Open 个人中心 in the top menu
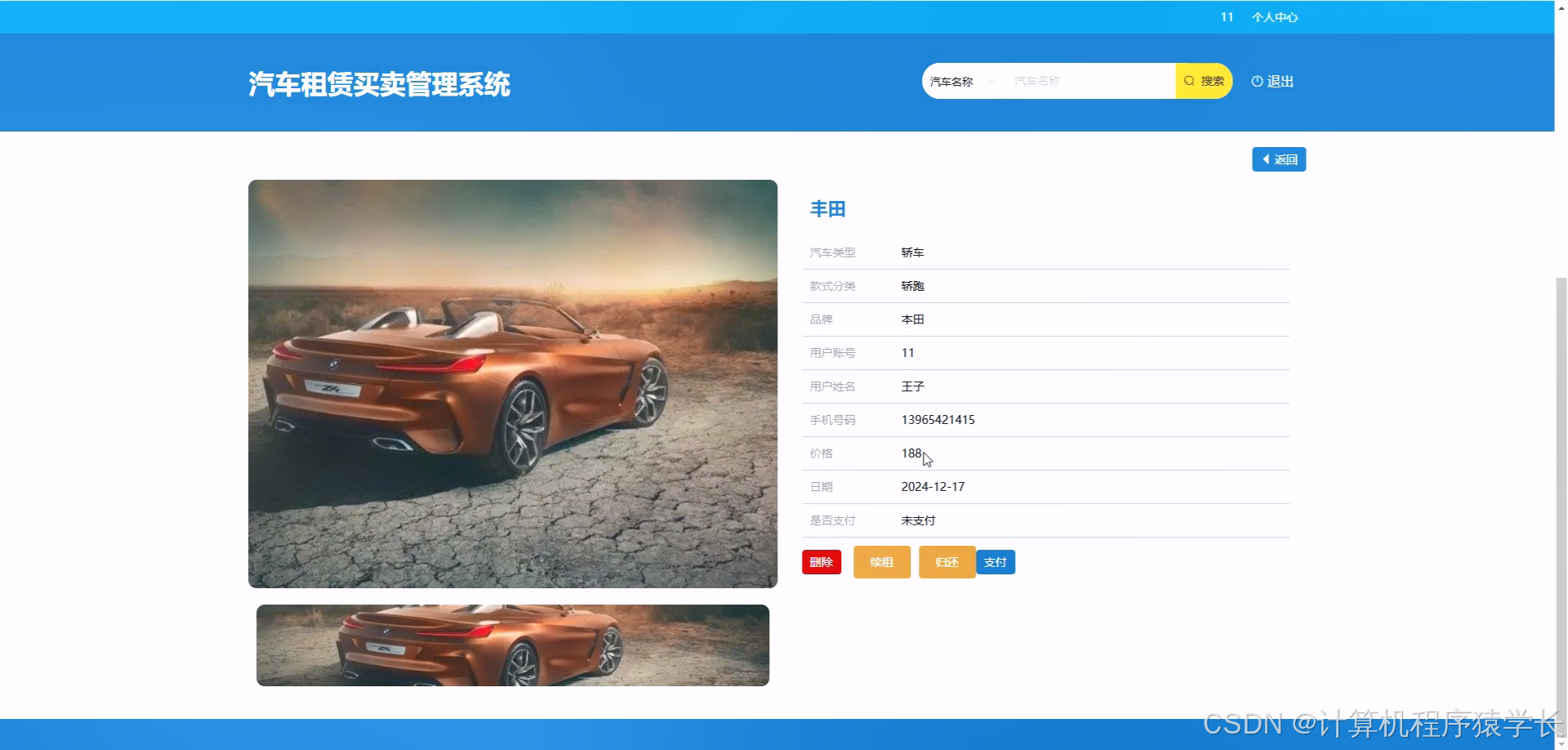 click(x=1274, y=16)
